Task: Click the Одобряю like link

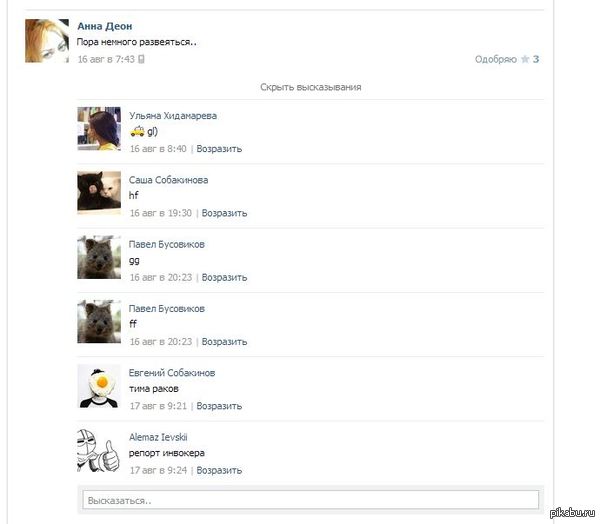Action: point(496,59)
